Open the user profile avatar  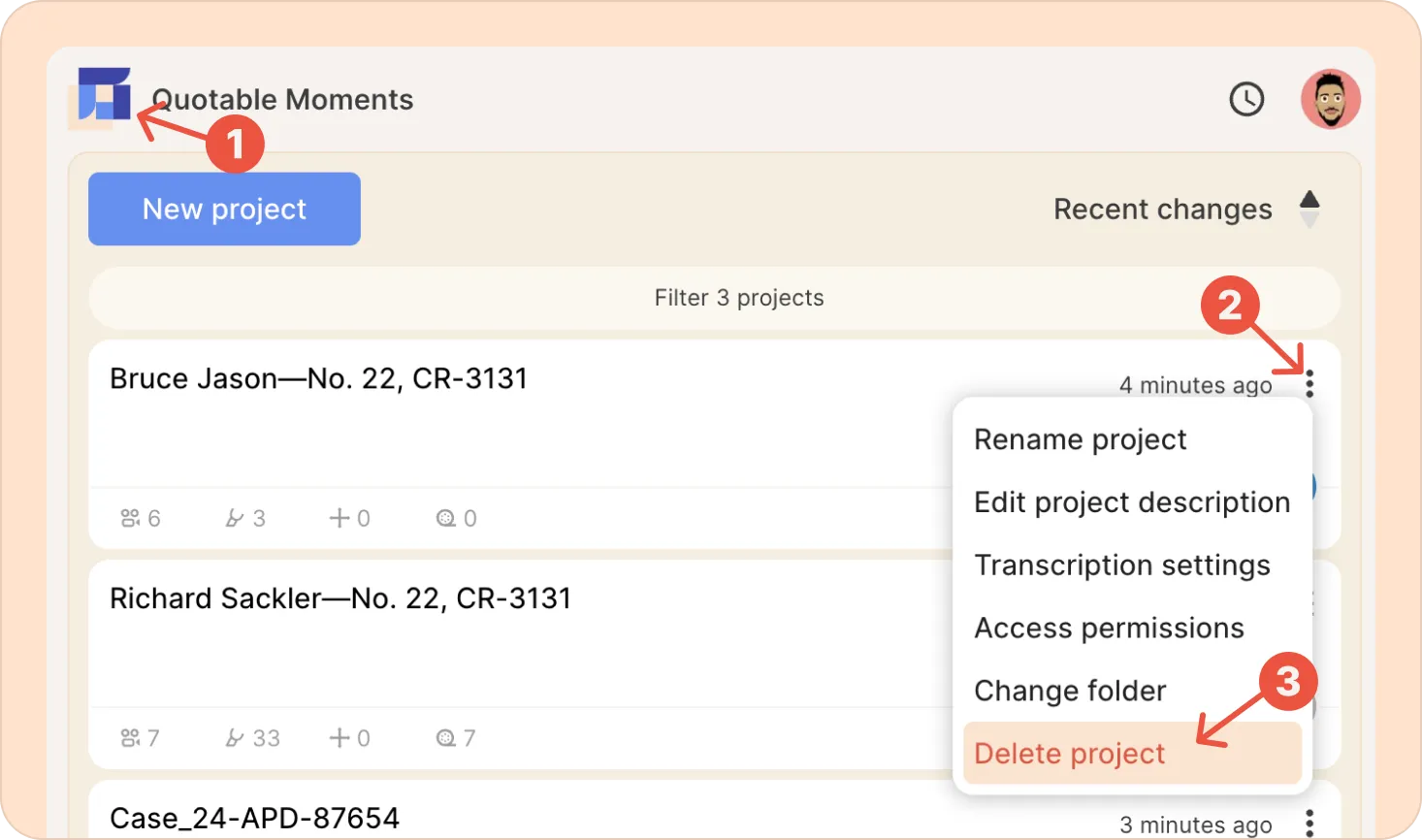[x=1330, y=99]
